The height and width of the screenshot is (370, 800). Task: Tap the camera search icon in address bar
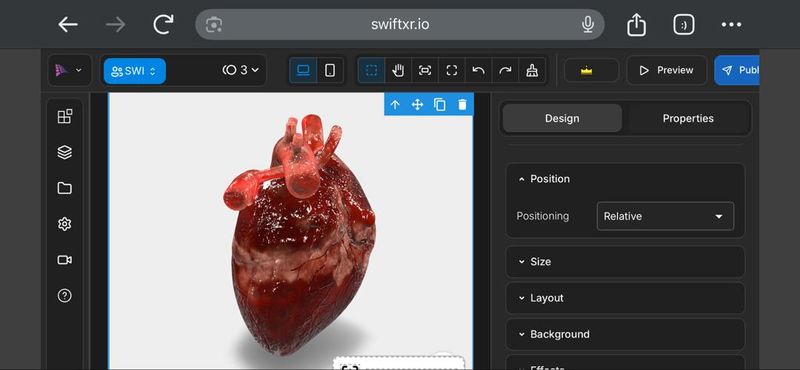214,24
